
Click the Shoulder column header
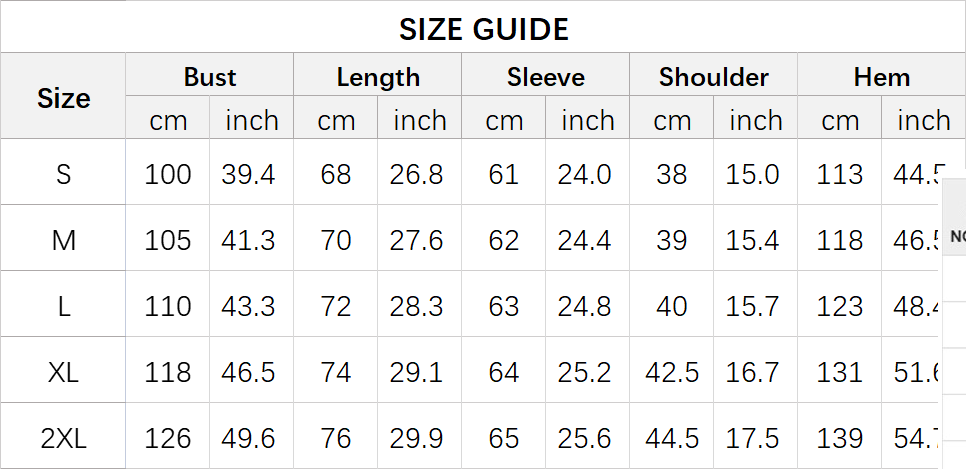pyautogui.click(x=713, y=77)
